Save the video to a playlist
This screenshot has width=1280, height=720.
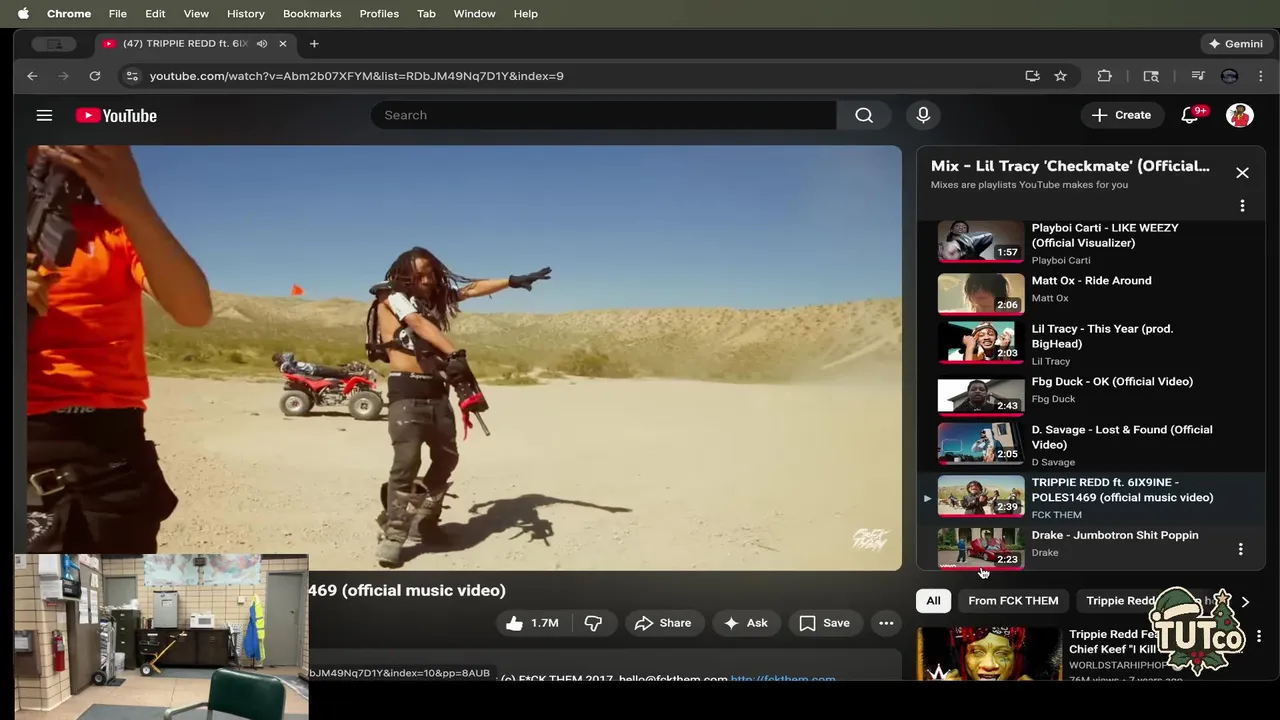tap(825, 623)
